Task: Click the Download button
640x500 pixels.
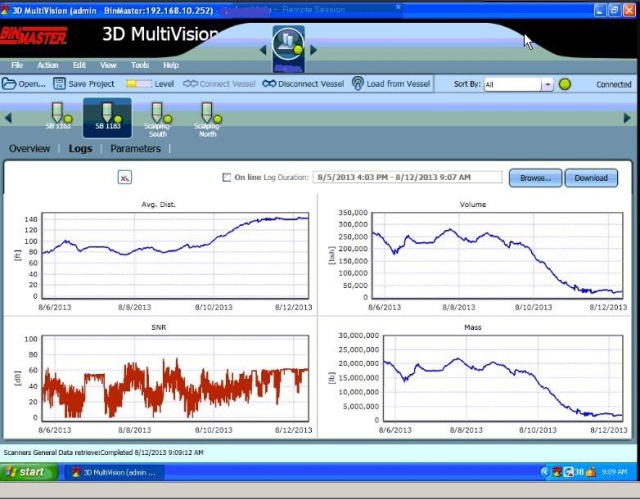Action: pyautogui.click(x=591, y=178)
